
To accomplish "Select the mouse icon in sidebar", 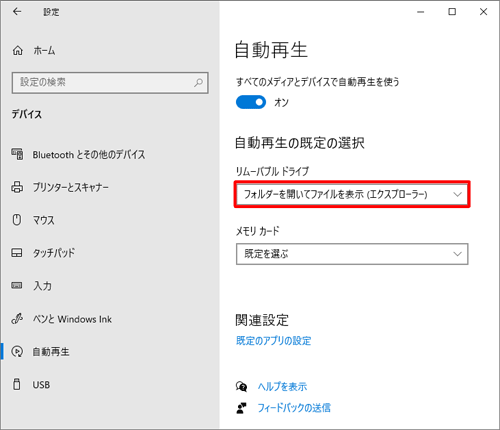I will coord(17,220).
